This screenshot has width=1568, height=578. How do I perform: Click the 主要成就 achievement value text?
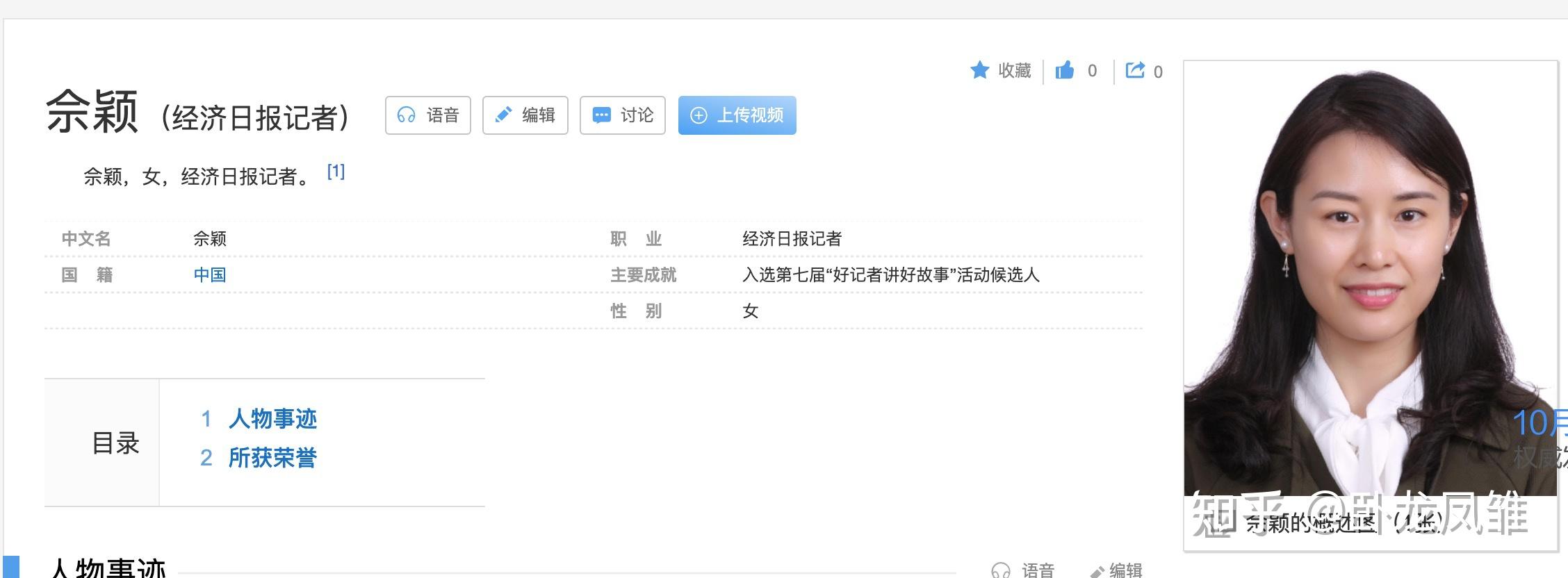pyautogui.click(x=891, y=275)
